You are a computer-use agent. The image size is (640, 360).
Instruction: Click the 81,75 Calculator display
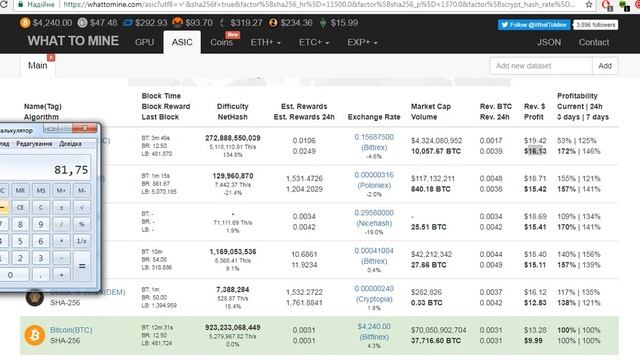coord(45,168)
